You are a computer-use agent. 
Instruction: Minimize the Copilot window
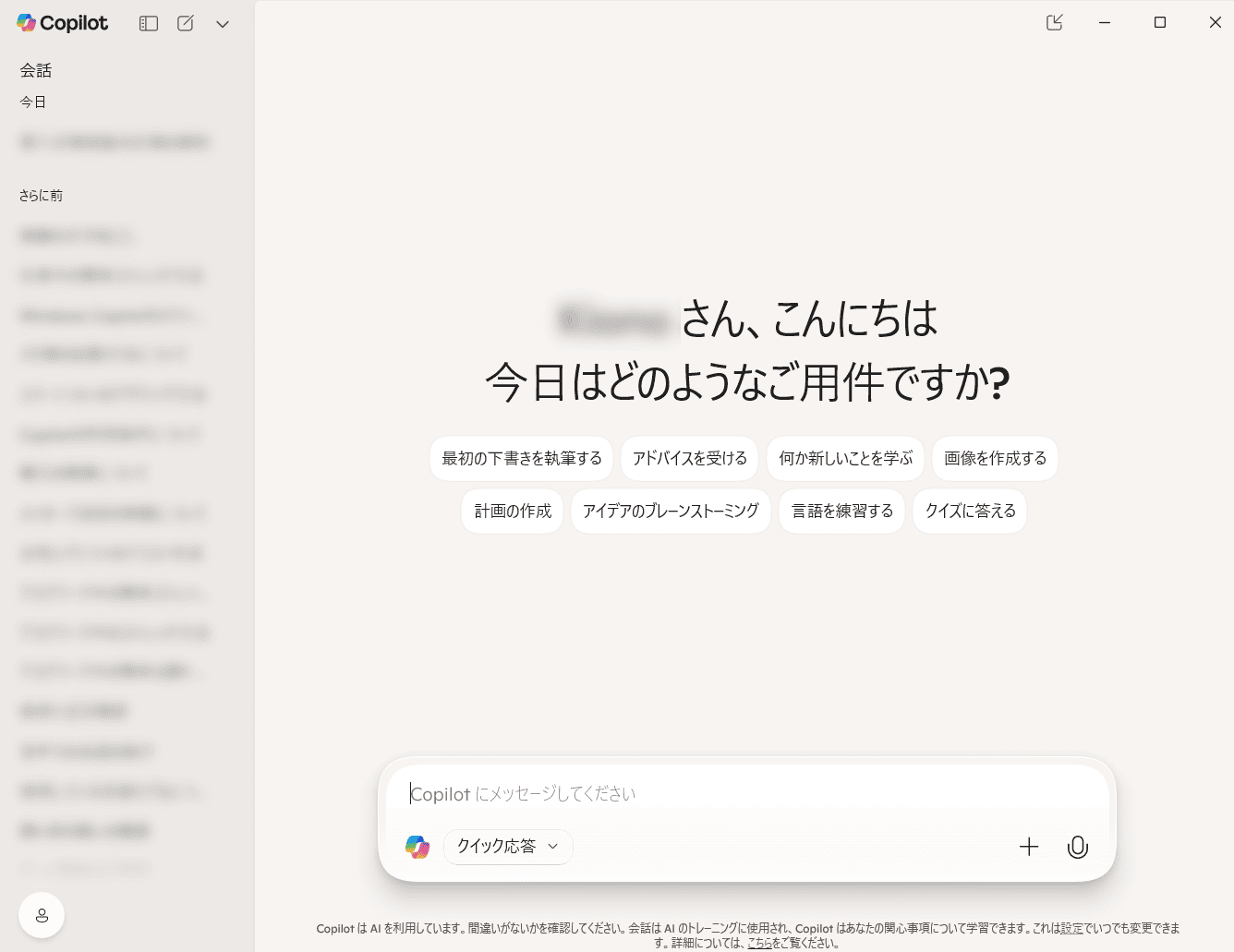click(1105, 22)
